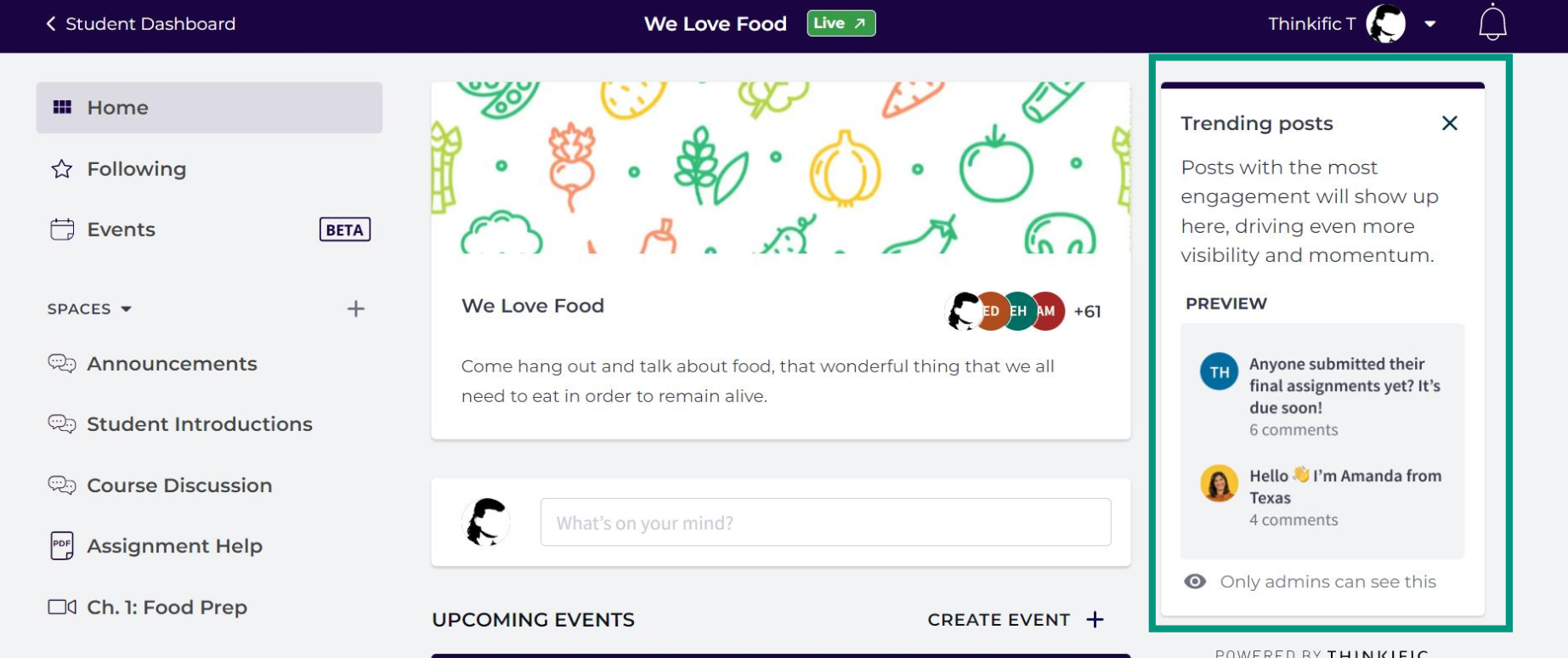Open the notifications bell

[1492, 23]
